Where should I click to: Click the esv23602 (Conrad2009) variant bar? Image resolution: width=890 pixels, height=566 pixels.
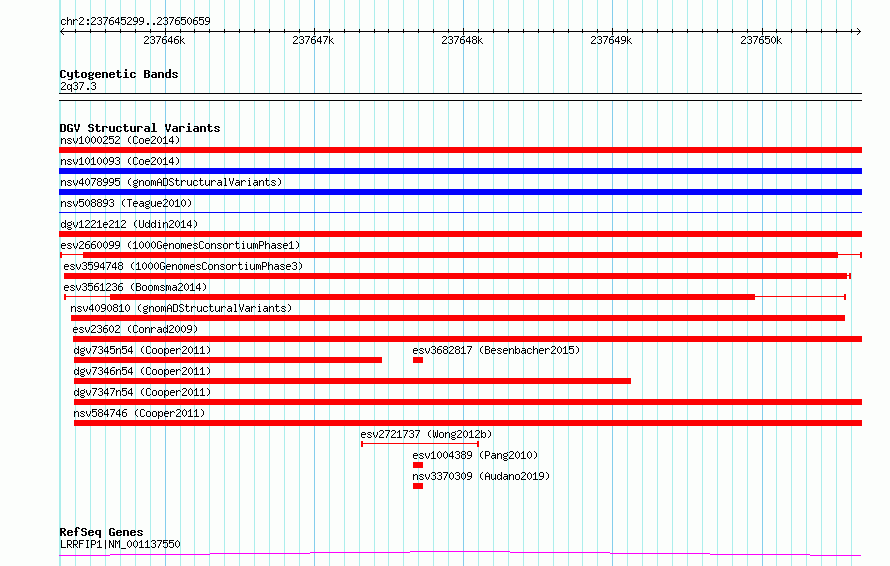467,339
